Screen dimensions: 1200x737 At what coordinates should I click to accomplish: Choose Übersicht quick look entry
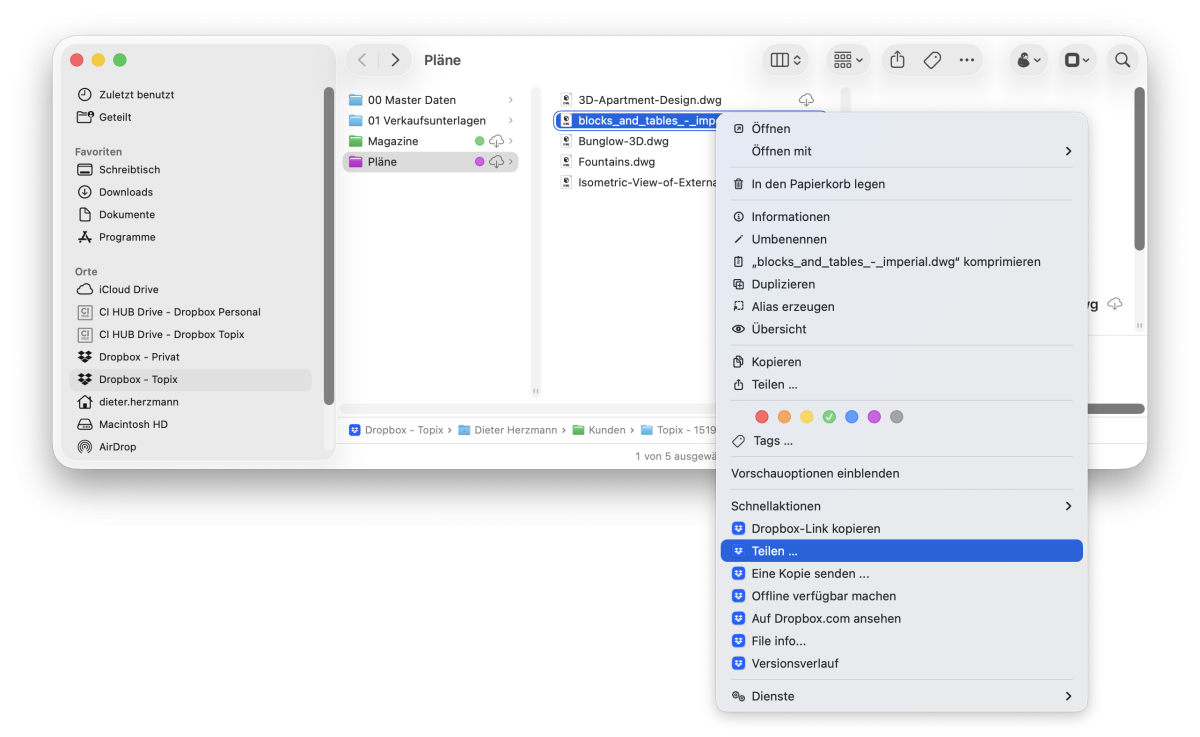(901, 329)
